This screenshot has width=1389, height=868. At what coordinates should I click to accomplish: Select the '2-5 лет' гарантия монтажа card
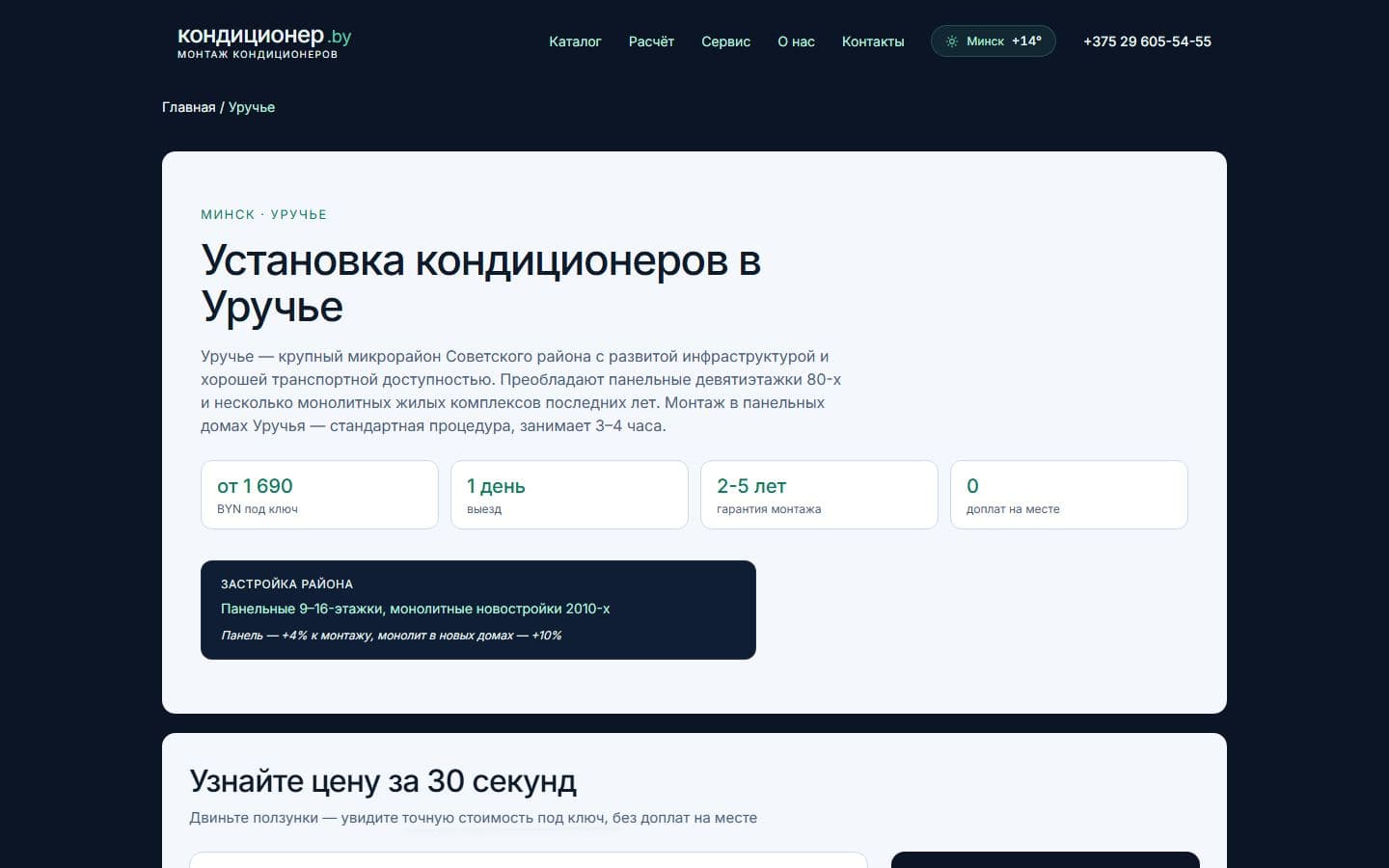pyautogui.click(x=819, y=495)
